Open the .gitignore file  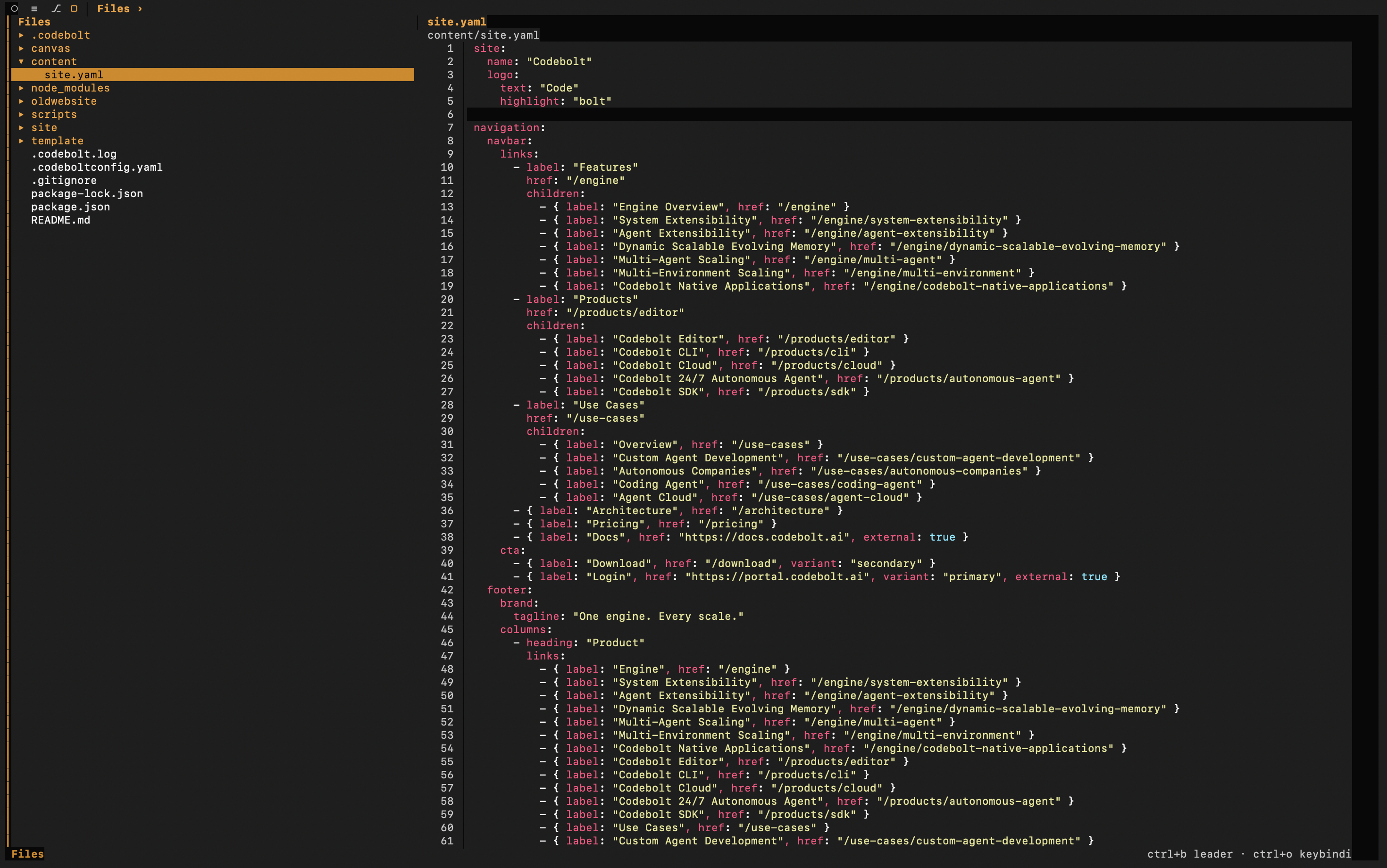(x=64, y=180)
